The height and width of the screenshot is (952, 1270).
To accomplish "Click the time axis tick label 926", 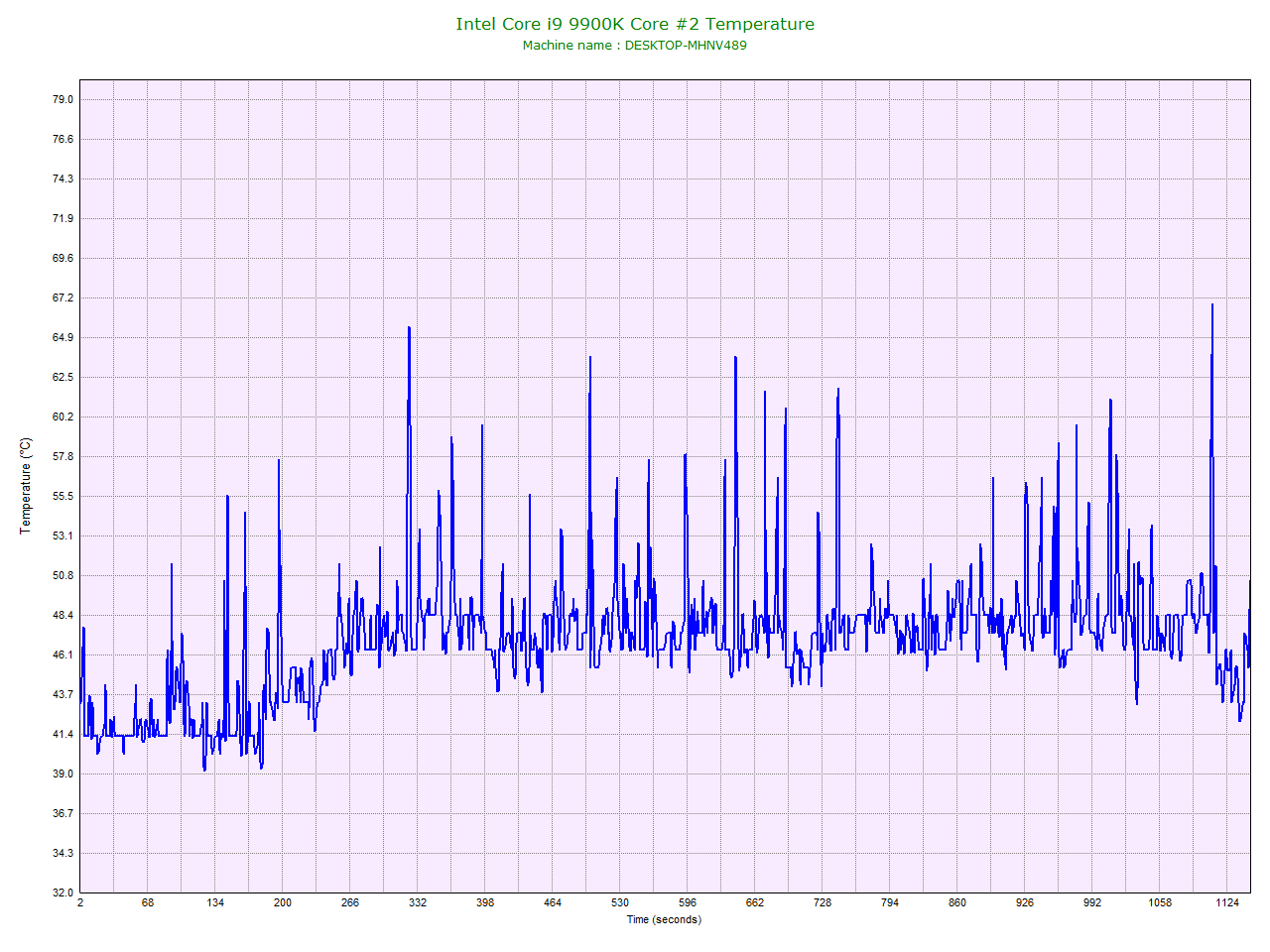I will point(1025,902).
